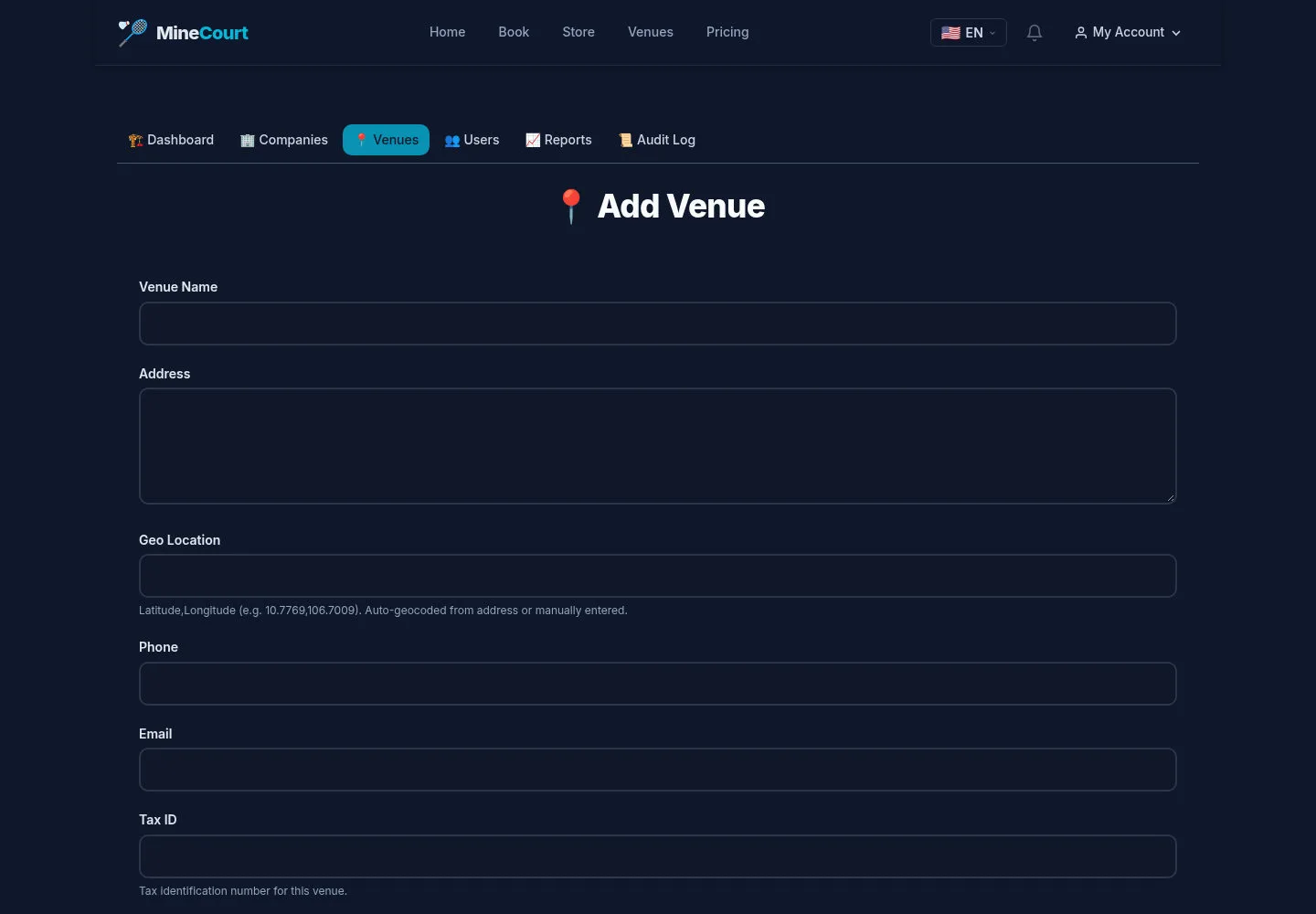Focus the Venue Name input field

pos(658,324)
